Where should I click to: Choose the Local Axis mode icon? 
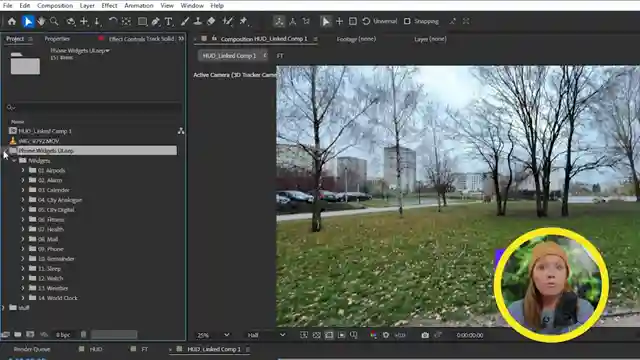click(279, 21)
